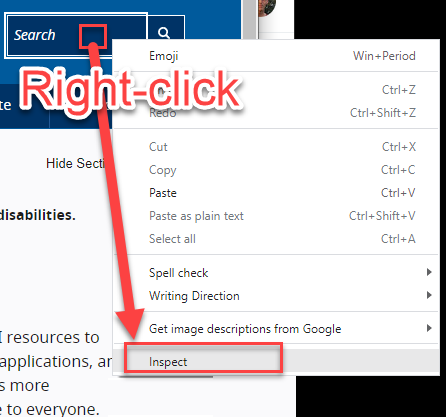Click into the Search input field
Viewport: 446px width, 417px height.
[x=76, y=35]
